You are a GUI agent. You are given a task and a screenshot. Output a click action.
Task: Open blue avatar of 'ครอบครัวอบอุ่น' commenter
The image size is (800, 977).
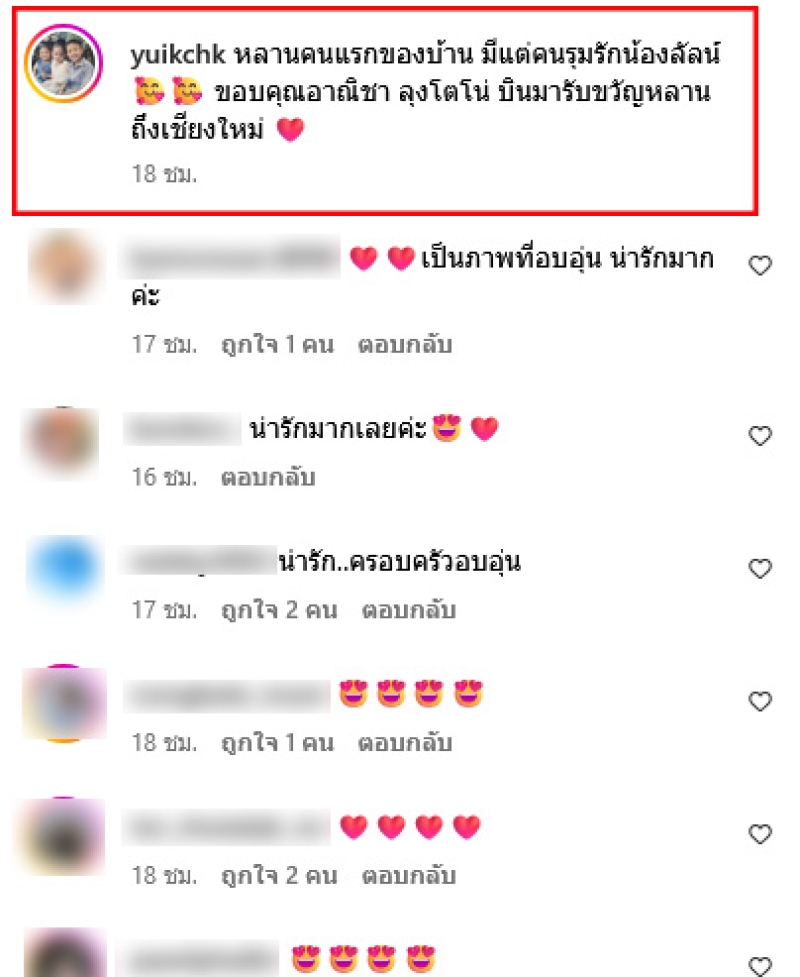pos(64,568)
